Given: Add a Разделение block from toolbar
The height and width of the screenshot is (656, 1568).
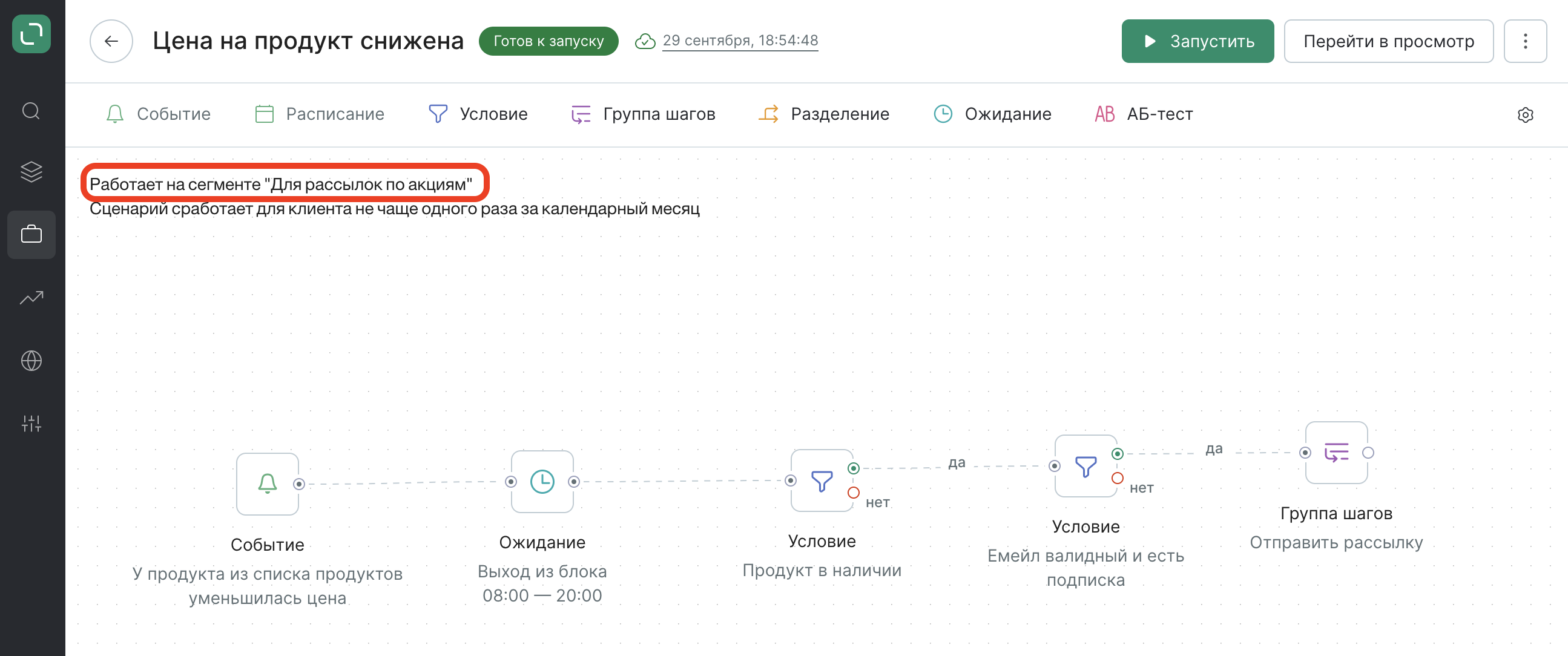Looking at the screenshot, I should click(824, 114).
